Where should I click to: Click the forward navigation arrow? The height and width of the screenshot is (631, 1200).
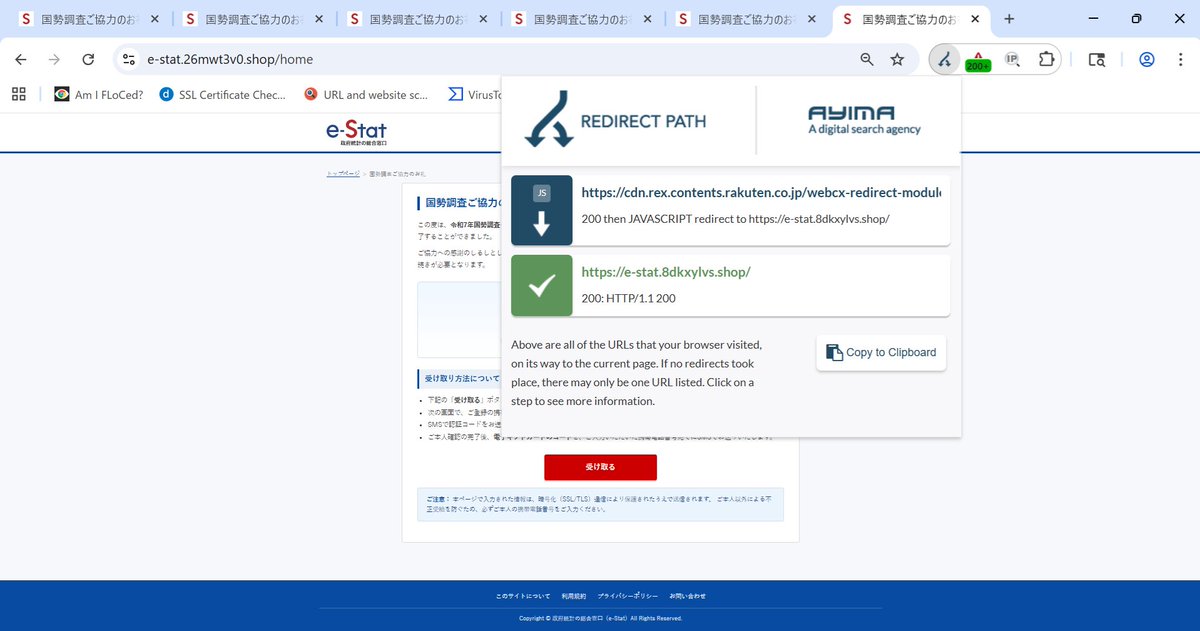(x=54, y=59)
